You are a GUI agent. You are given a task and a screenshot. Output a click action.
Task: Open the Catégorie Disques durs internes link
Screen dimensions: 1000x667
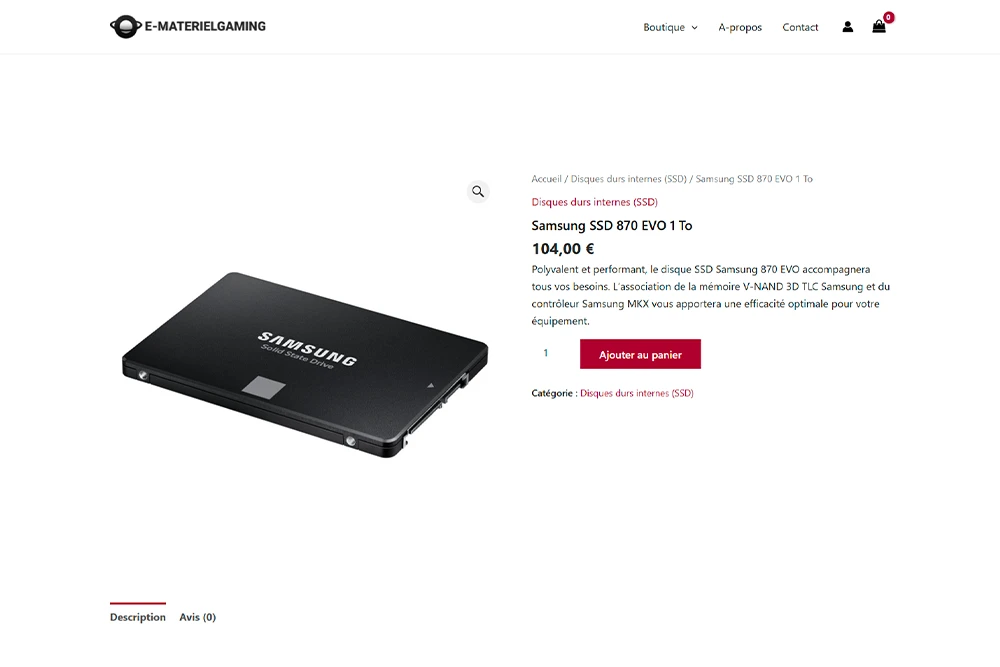pyautogui.click(x=636, y=393)
